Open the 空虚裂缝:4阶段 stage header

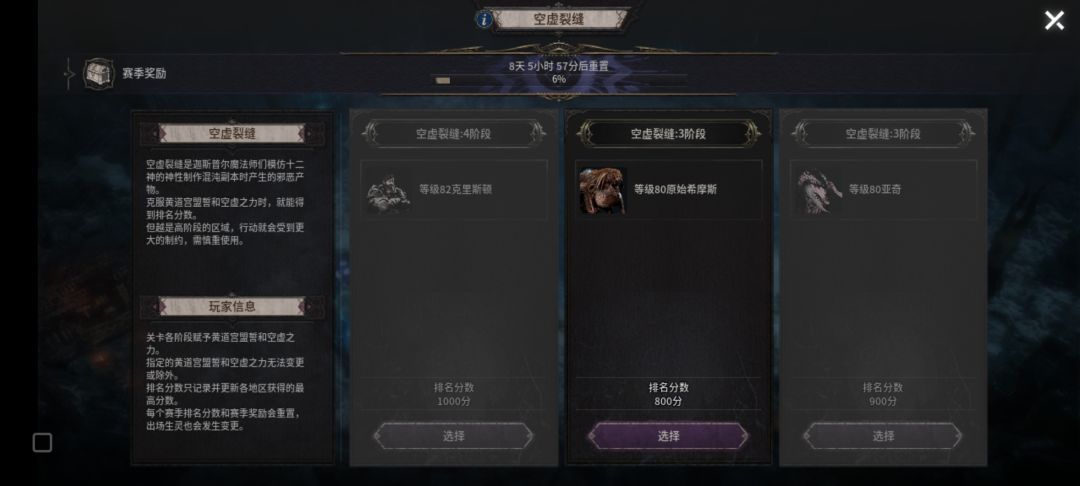pyautogui.click(x=453, y=134)
